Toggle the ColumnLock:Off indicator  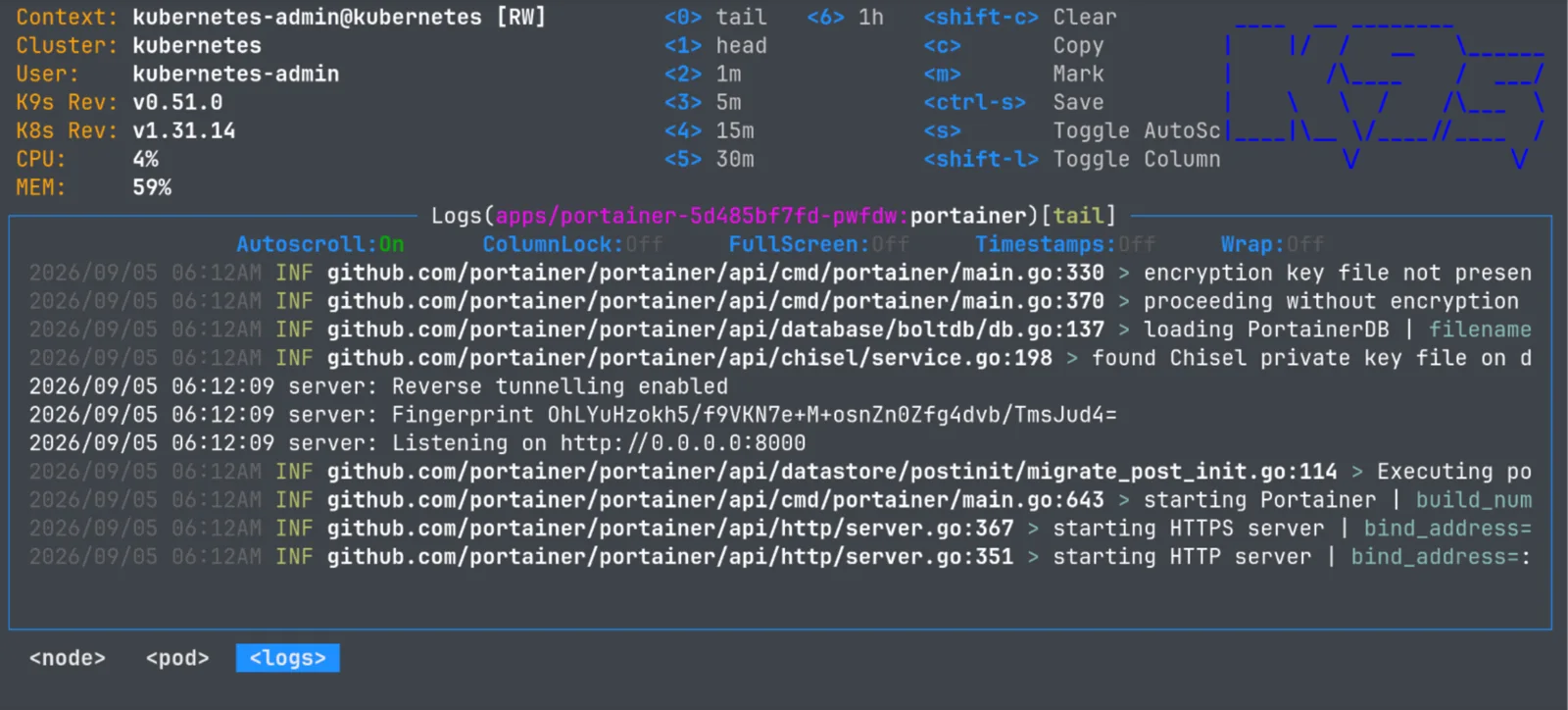click(572, 244)
